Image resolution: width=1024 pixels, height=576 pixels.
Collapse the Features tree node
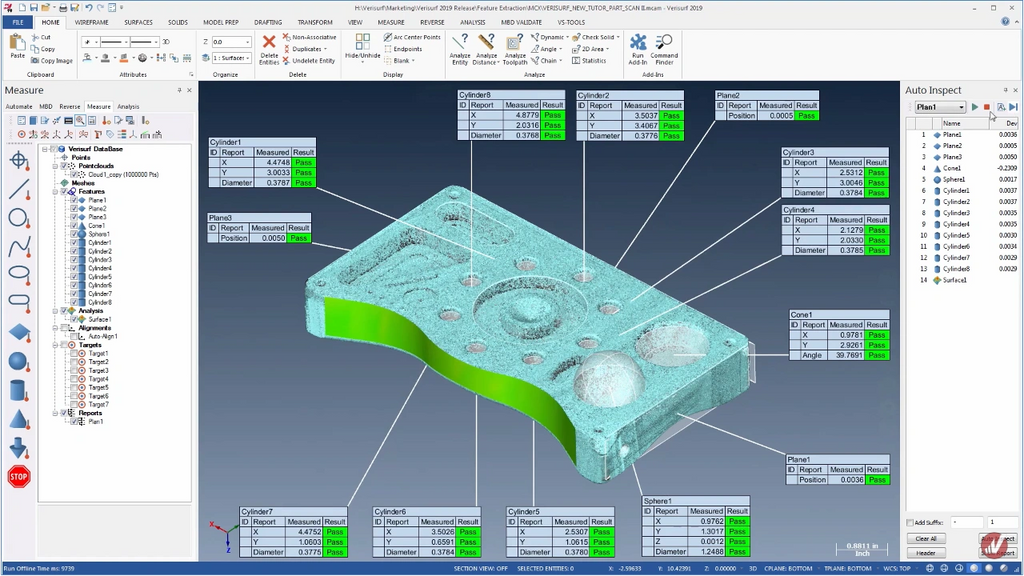coord(56,192)
